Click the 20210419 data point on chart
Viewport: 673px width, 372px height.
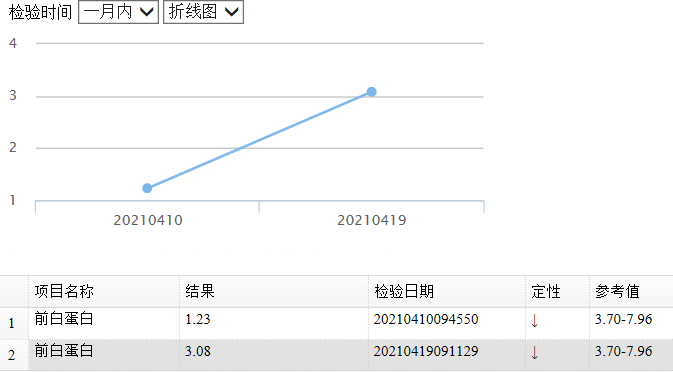click(372, 92)
